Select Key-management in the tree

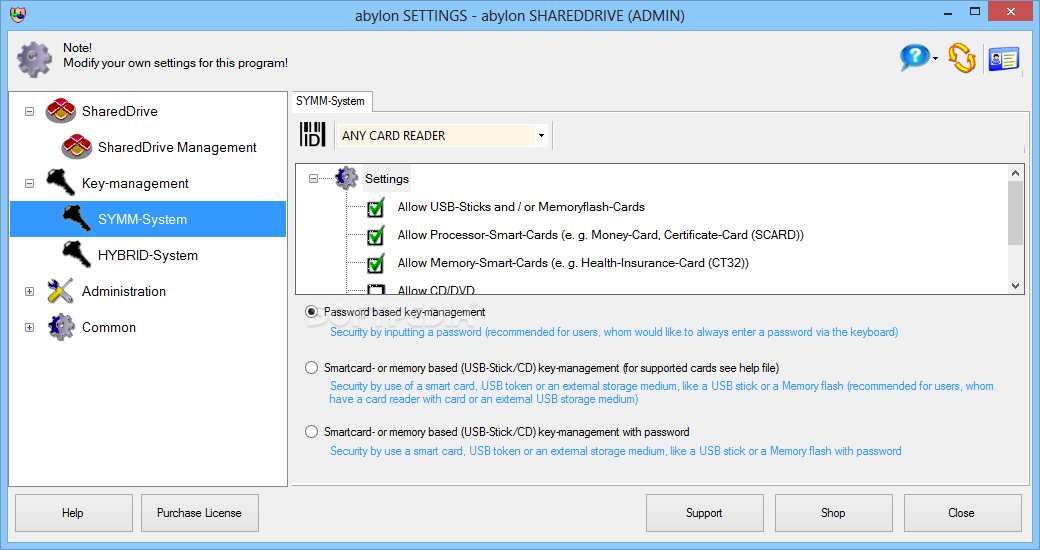pos(135,183)
